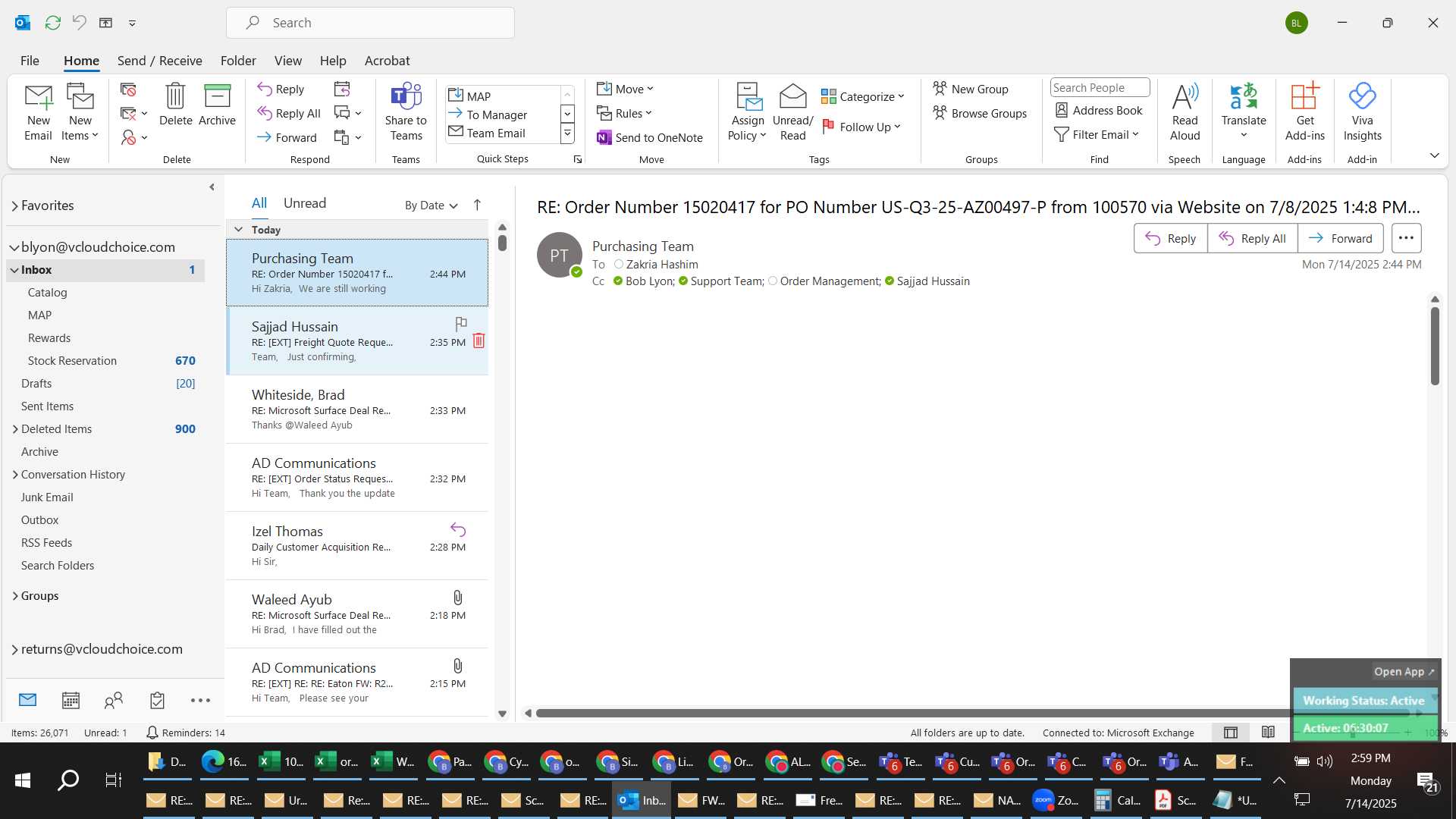This screenshot has height=819, width=1456.
Task: Switch to Normal view in status bar
Action: pyautogui.click(x=1231, y=733)
